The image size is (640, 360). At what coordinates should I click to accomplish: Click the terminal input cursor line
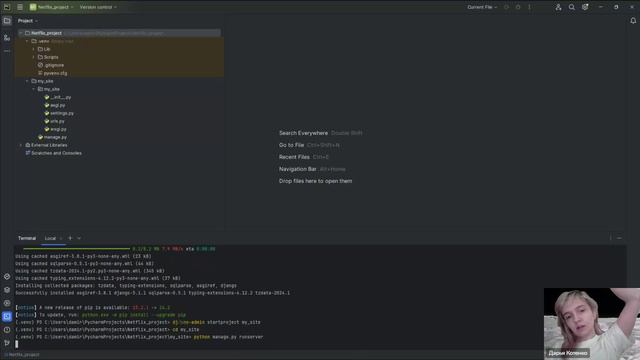tap(17, 344)
